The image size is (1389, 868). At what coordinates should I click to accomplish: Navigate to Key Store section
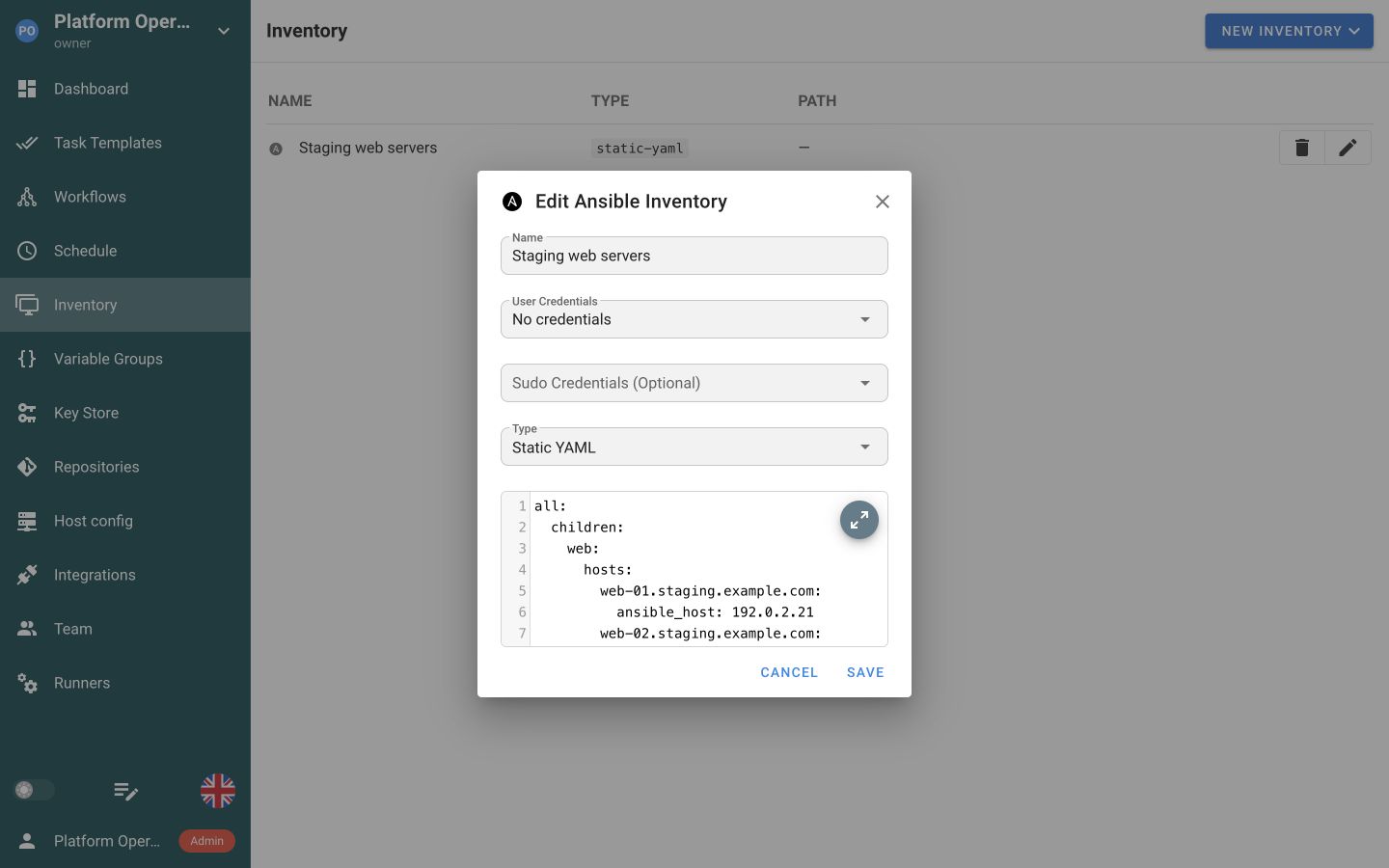pyautogui.click(x=125, y=413)
